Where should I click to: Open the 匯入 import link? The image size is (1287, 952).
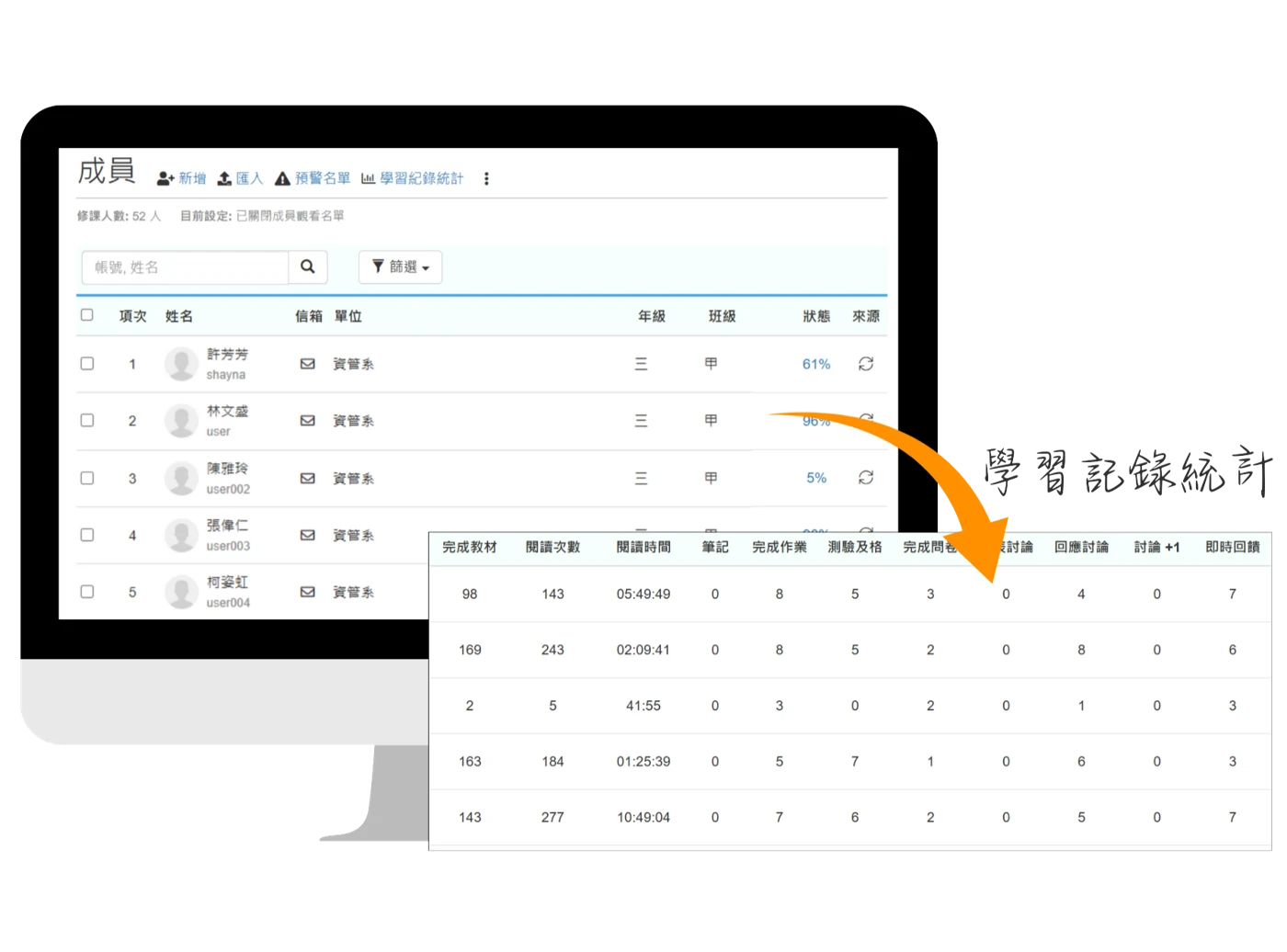click(249, 178)
